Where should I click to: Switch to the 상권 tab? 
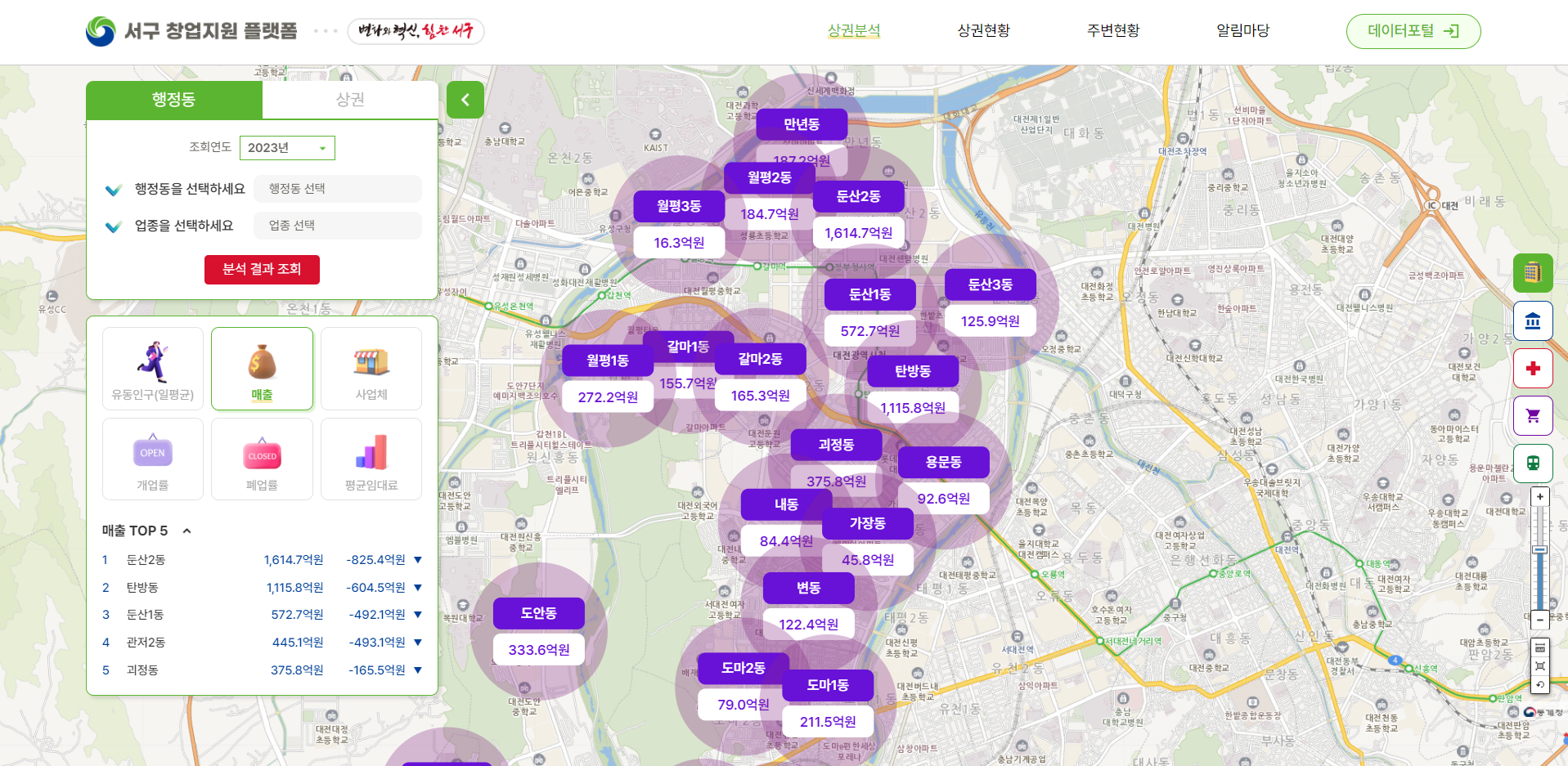[350, 100]
